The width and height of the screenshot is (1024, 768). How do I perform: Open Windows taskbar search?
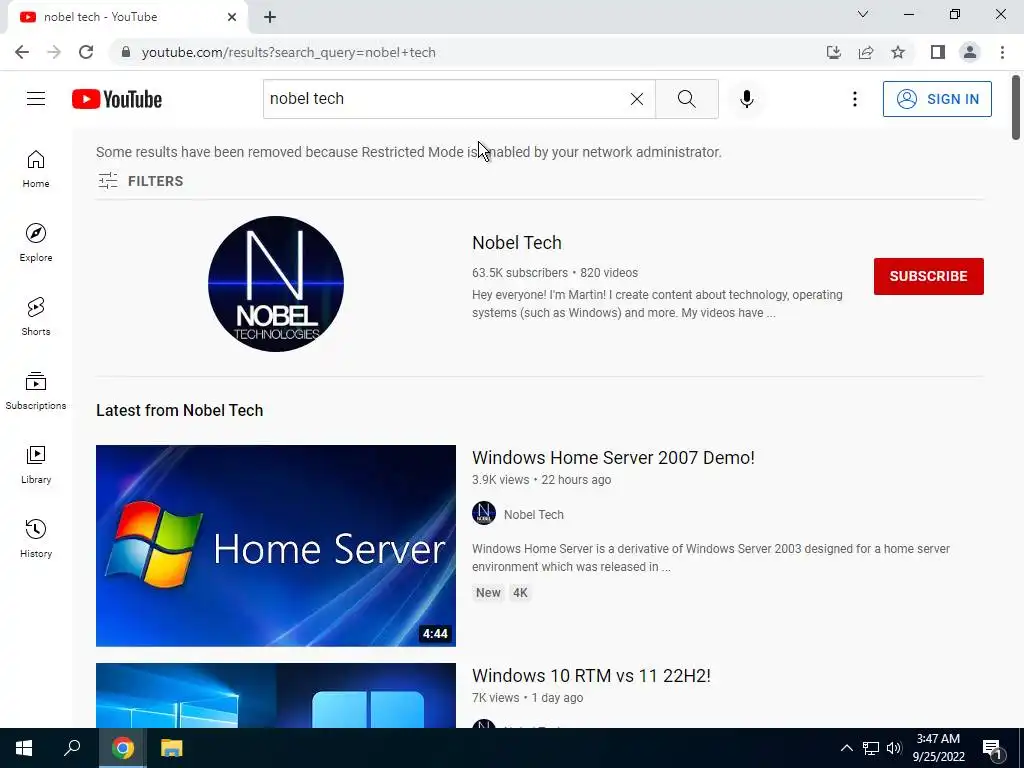(72, 748)
